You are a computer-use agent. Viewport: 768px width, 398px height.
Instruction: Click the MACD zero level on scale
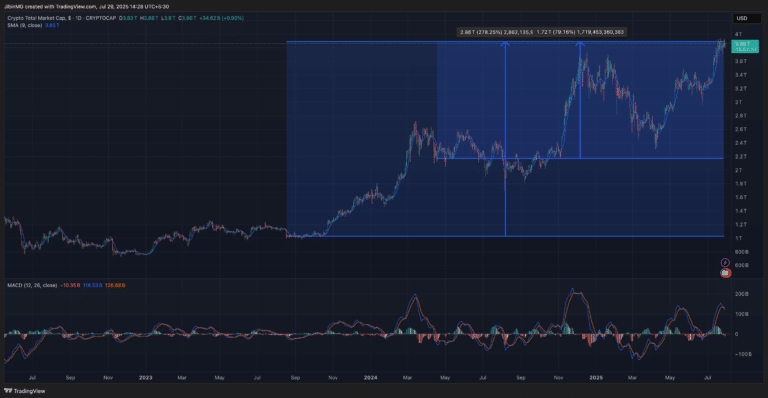point(737,334)
